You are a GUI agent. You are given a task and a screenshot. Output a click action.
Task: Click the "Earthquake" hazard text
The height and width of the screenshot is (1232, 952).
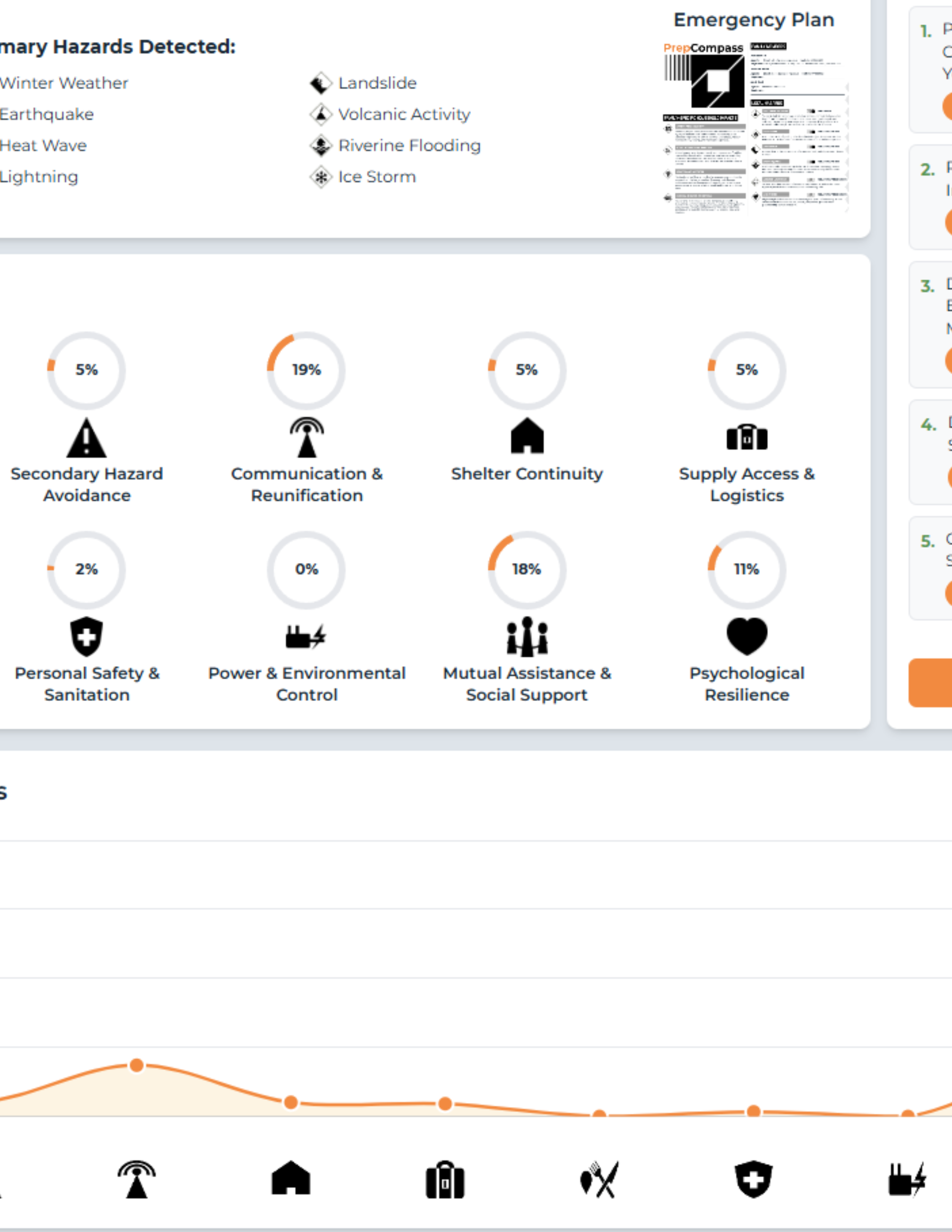point(46,115)
